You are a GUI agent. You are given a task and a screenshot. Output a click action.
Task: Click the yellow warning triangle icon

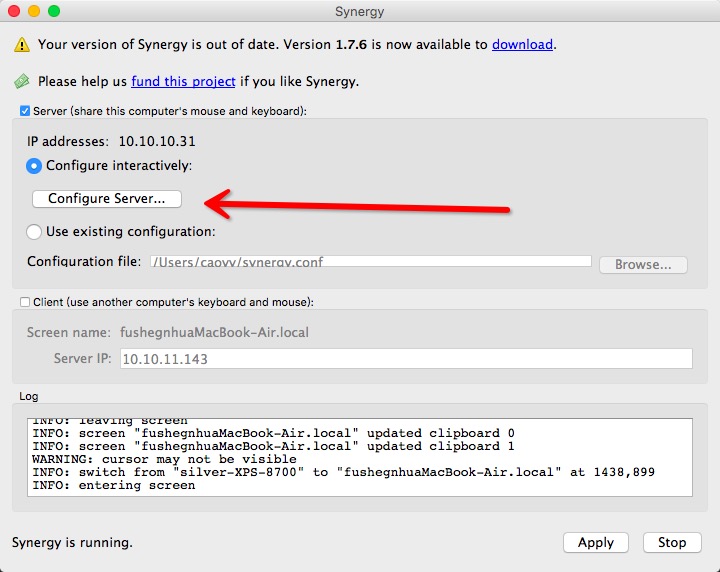pos(22,45)
